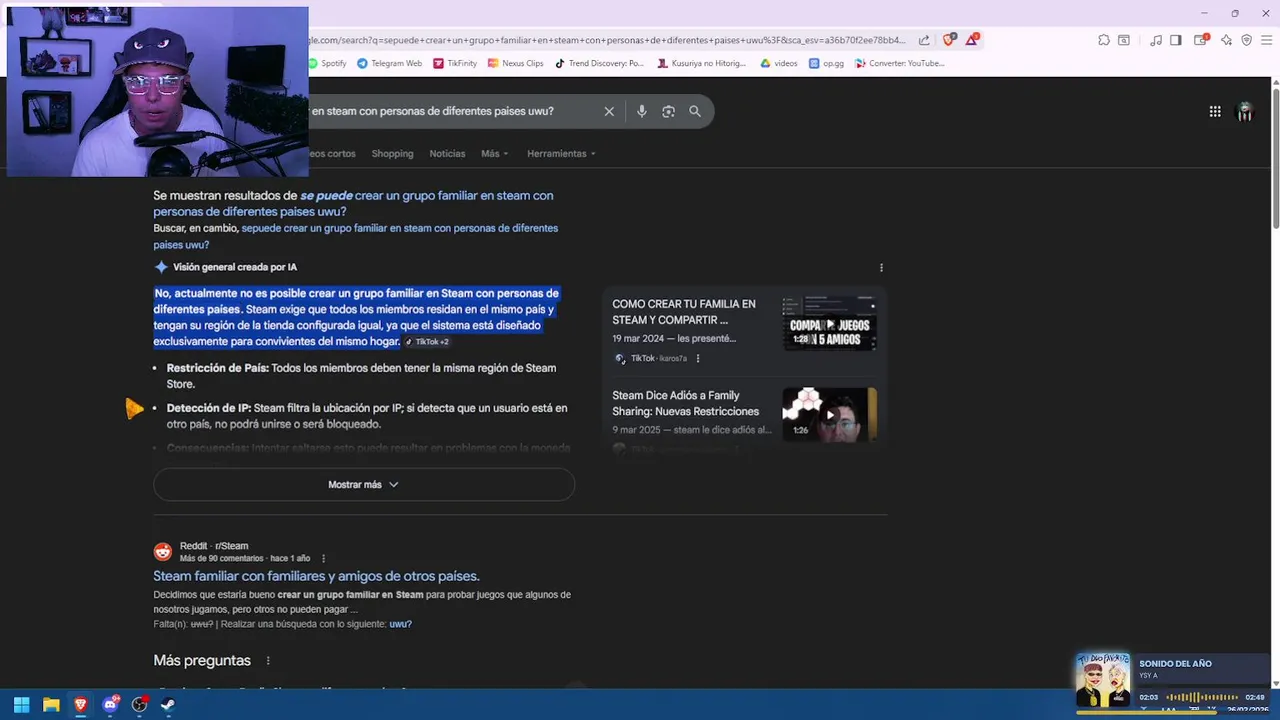Click the Sonido del Año album cover
Image resolution: width=1280 pixels, height=720 pixels.
click(x=1103, y=680)
